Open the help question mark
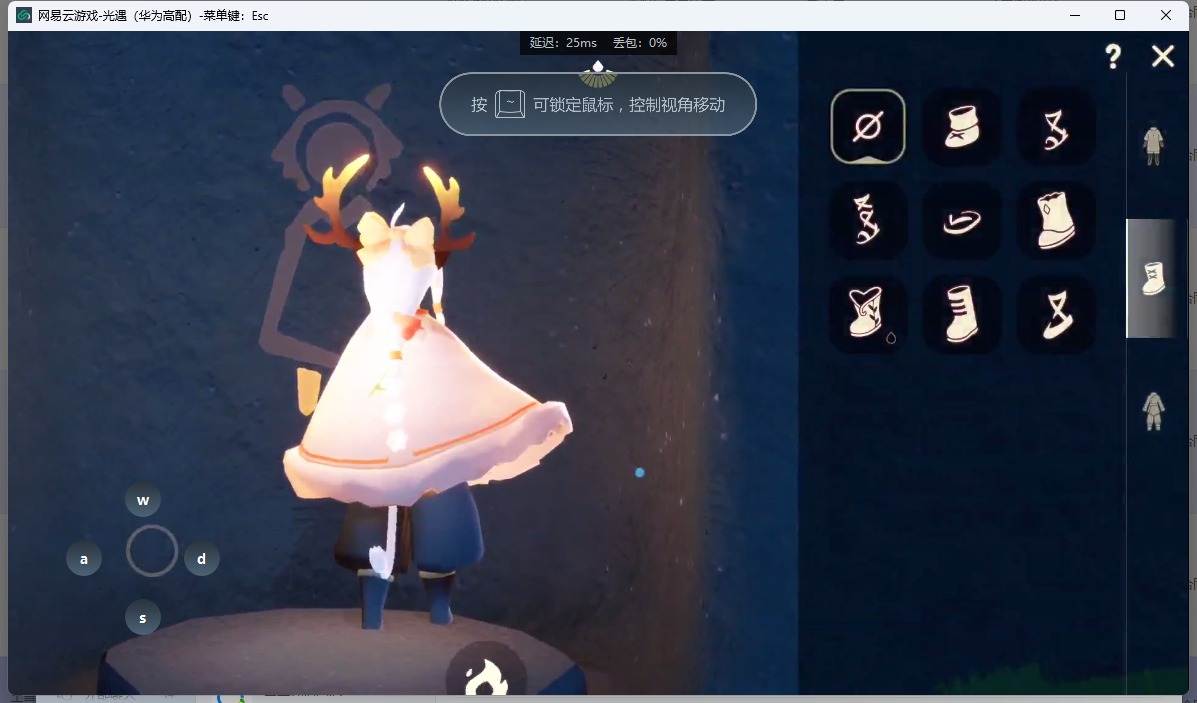The image size is (1197, 703). click(x=1113, y=57)
